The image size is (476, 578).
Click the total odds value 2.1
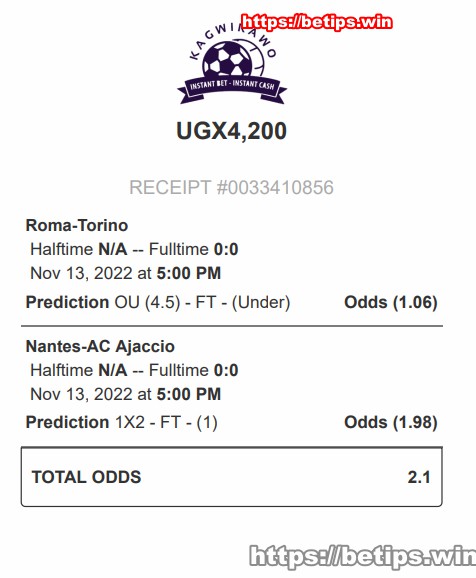[419, 477]
